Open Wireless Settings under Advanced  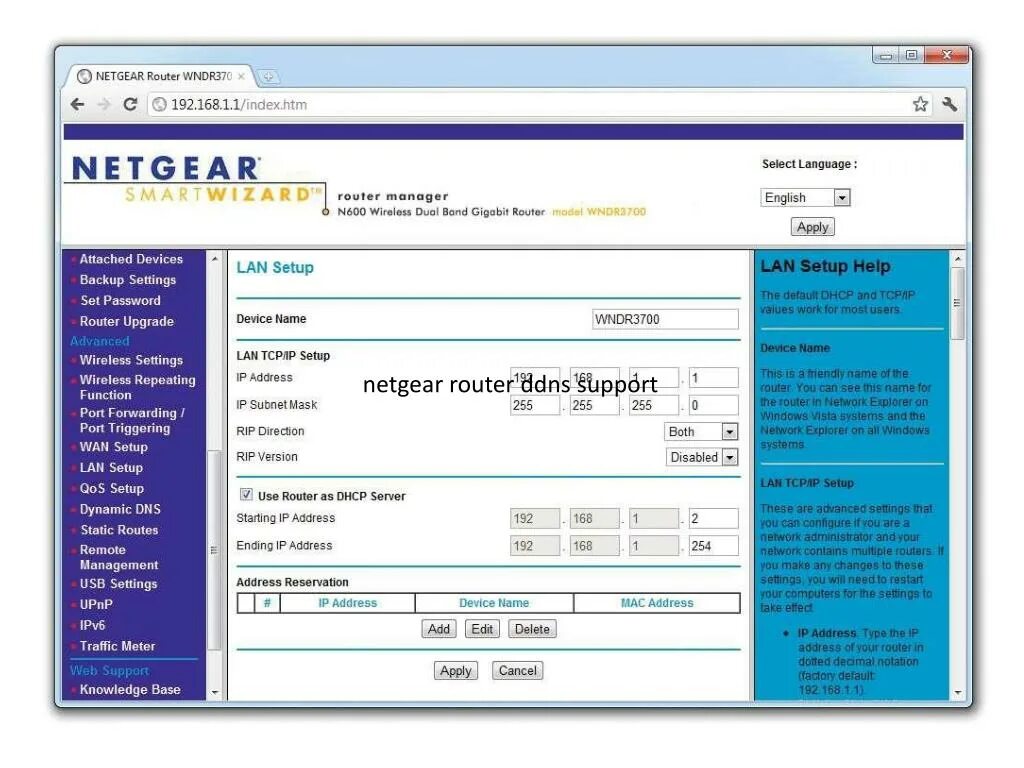pyautogui.click(x=131, y=360)
